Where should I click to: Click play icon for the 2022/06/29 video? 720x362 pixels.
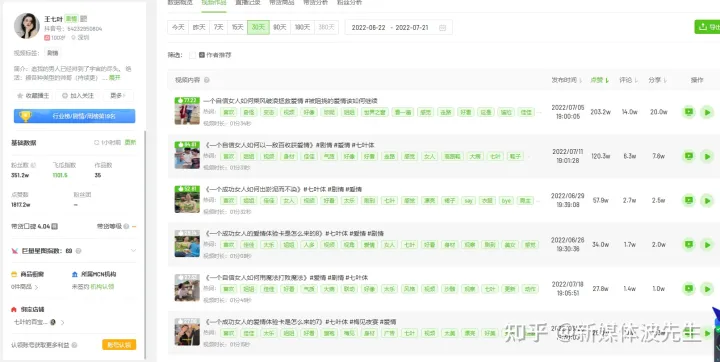click(707, 200)
